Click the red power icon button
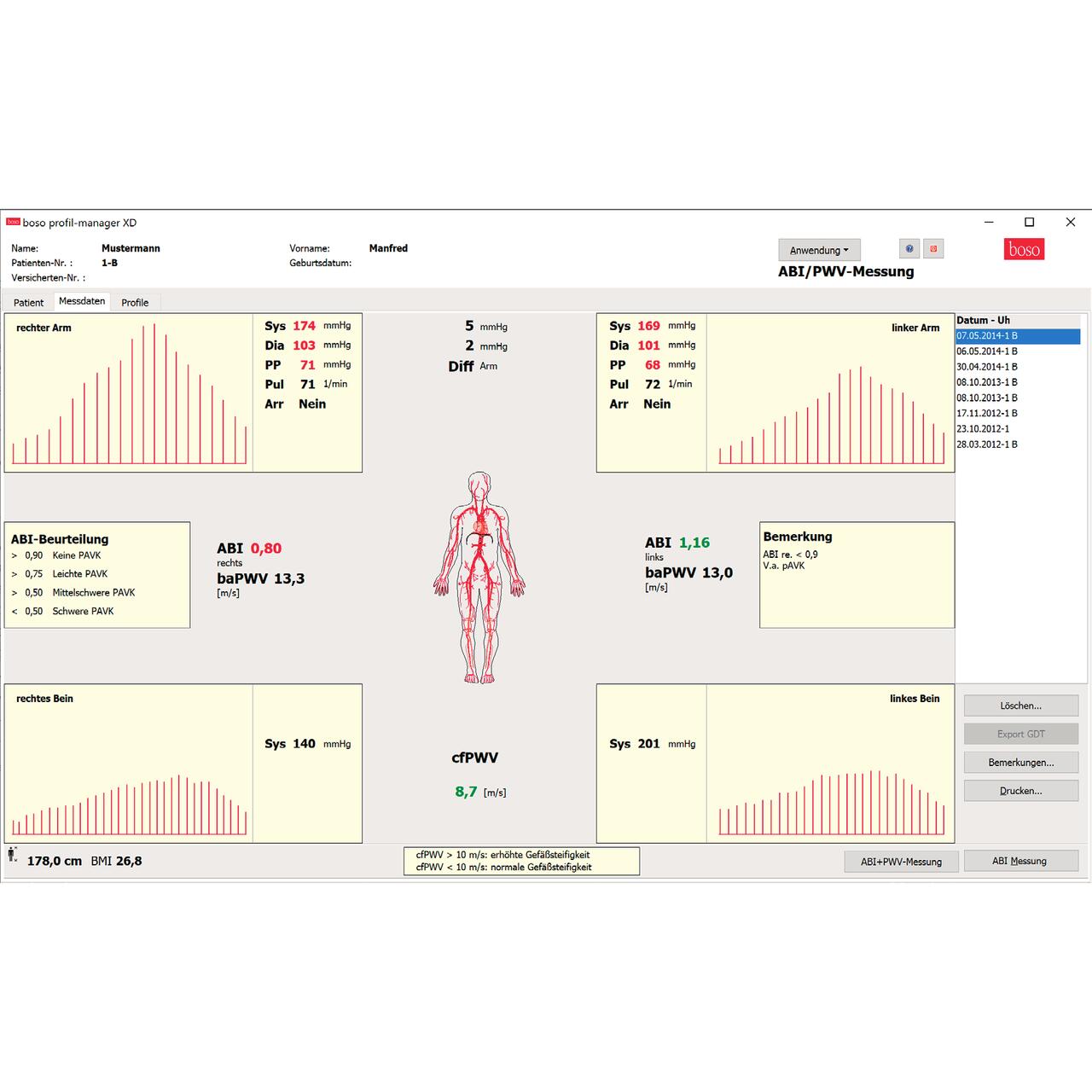The height and width of the screenshot is (1092, 1092). click(x=933, y=249)
